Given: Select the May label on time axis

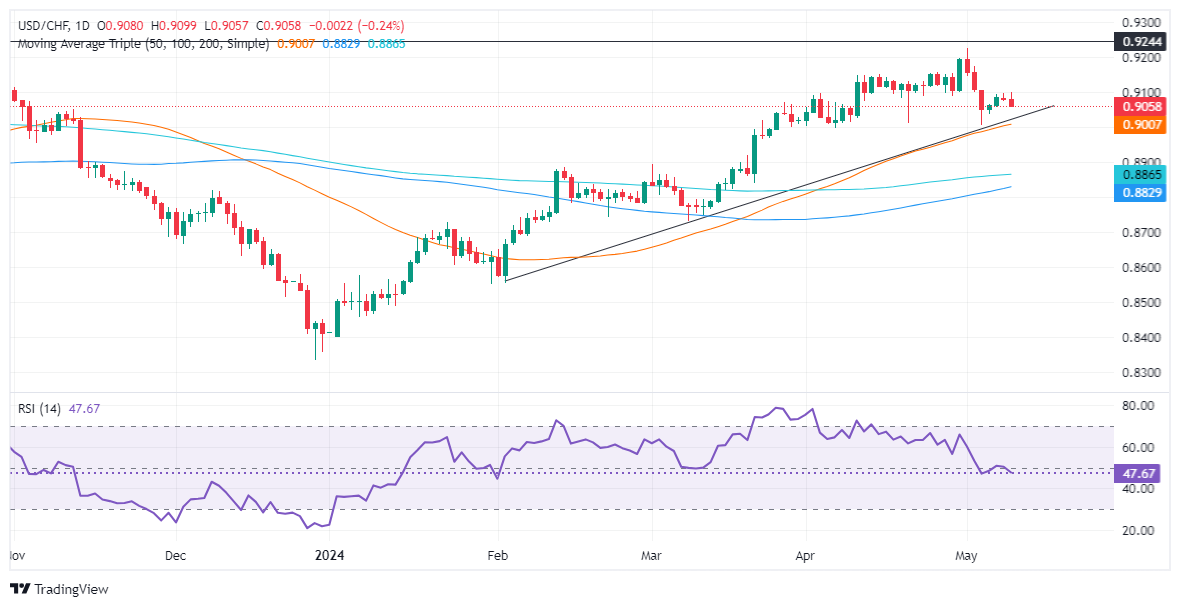Looking at the screenshot, I should point(966,554).
